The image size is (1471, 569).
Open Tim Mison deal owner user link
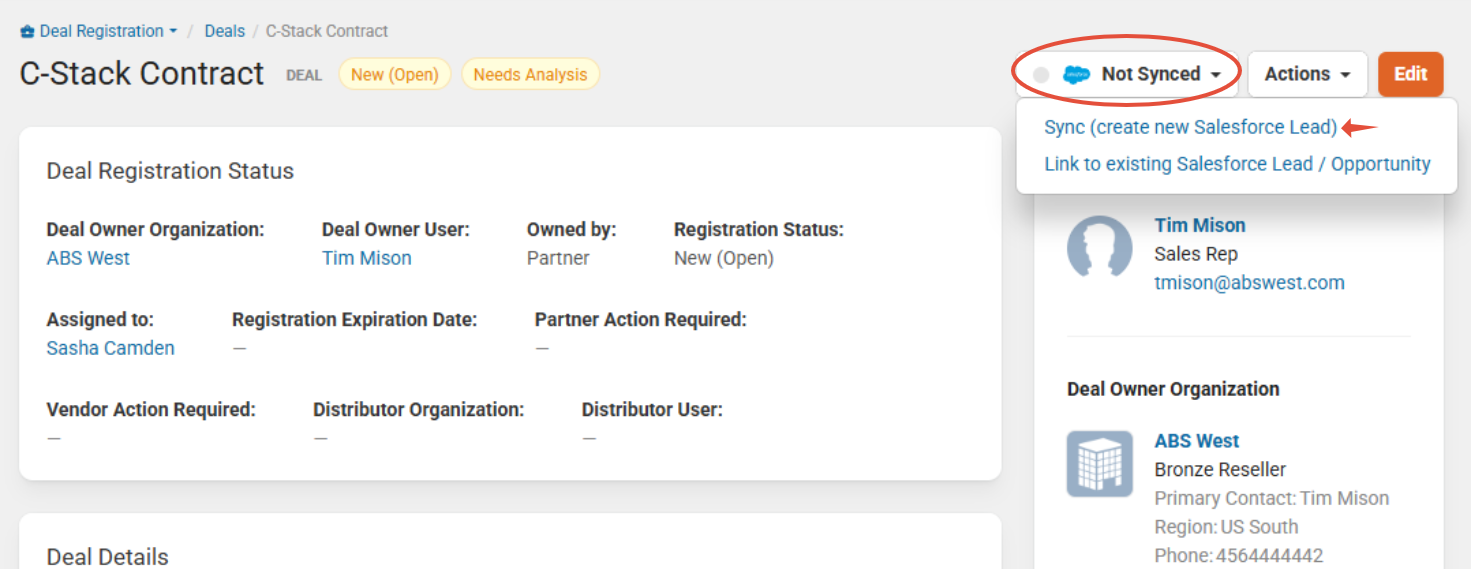[366, 258]
